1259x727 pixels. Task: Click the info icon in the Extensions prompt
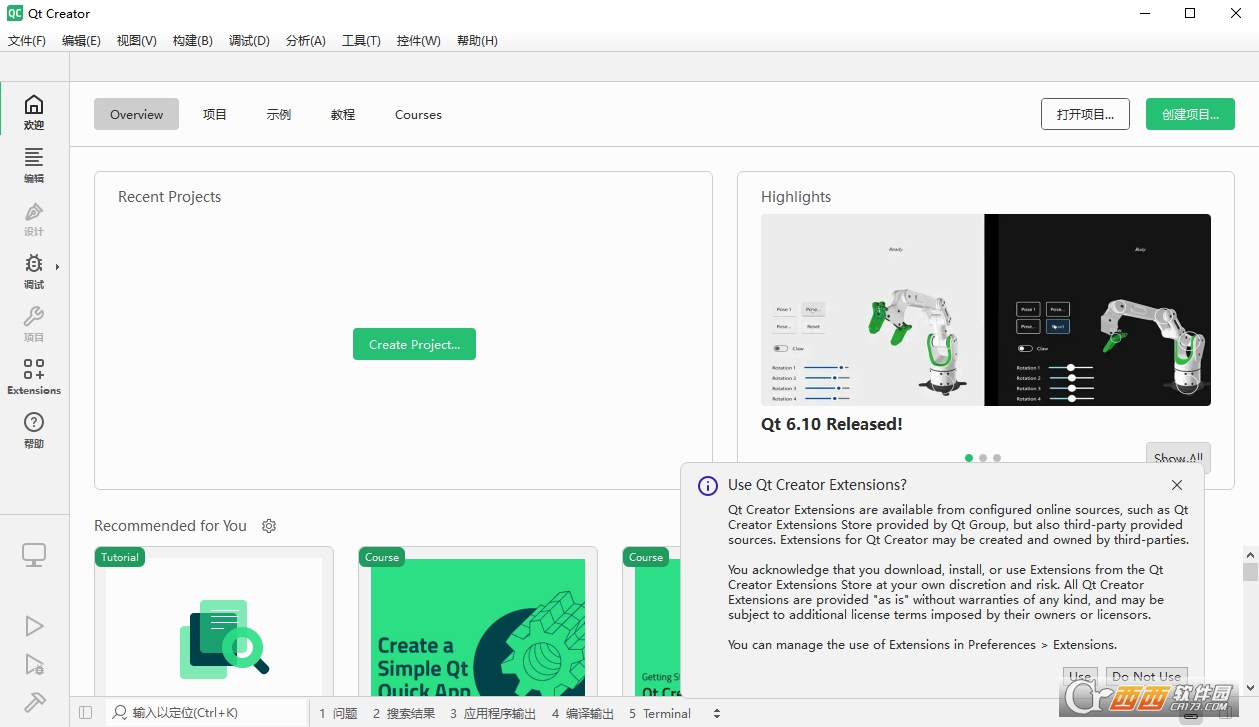tap(708, 486)
